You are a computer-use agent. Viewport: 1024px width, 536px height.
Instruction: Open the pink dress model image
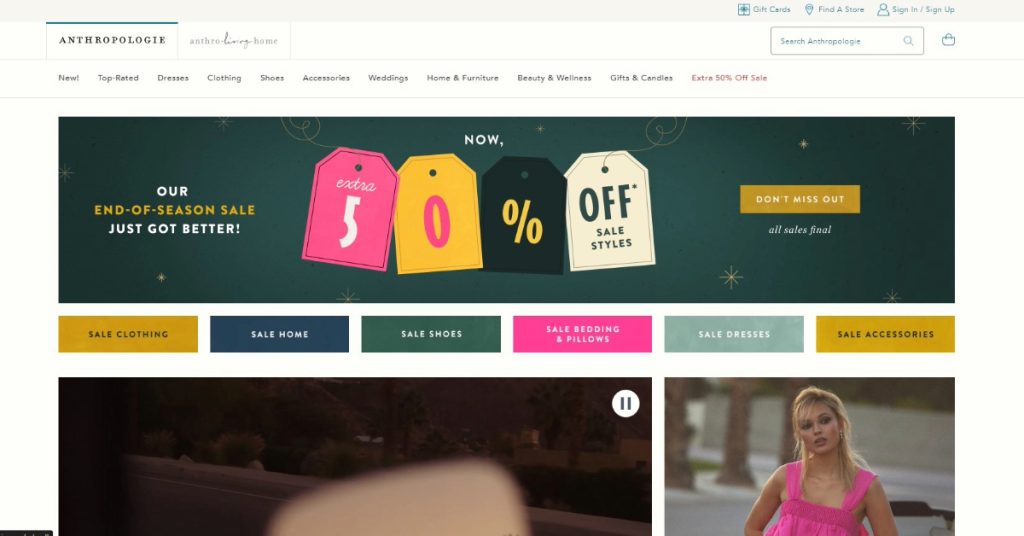[810, 456]
